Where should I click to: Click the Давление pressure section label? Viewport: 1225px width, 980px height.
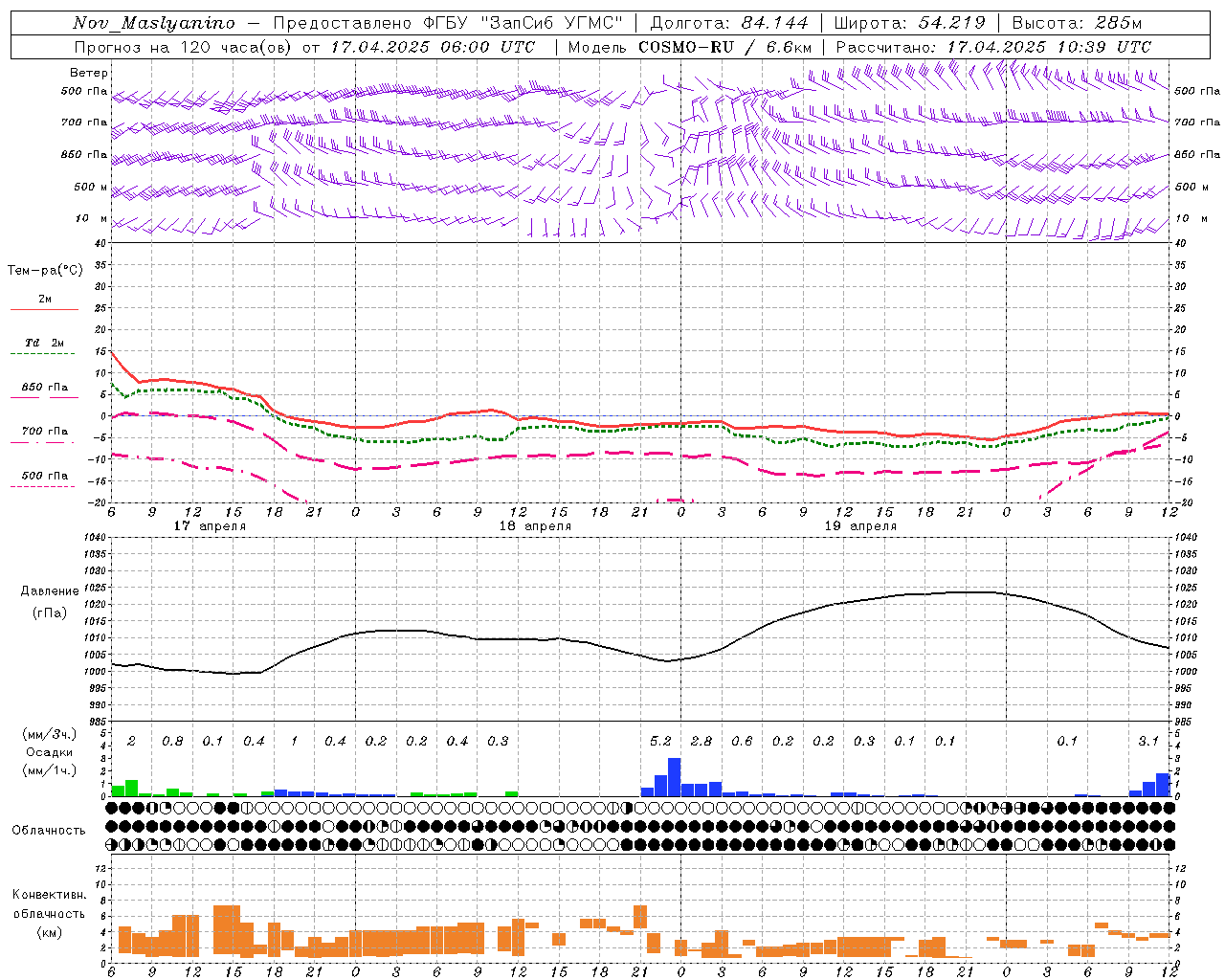(x=50, y=591)
